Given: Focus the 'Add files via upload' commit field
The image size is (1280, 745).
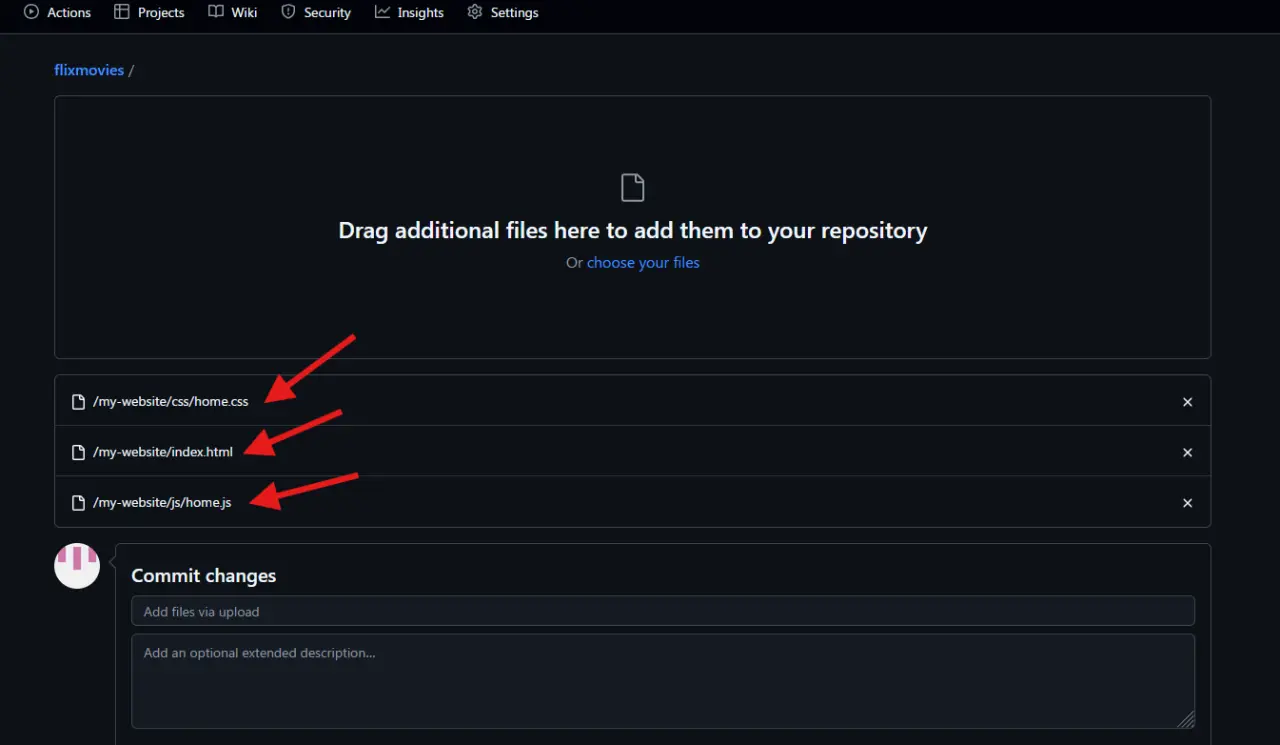Looking at the screenshot, I should 663,611.
